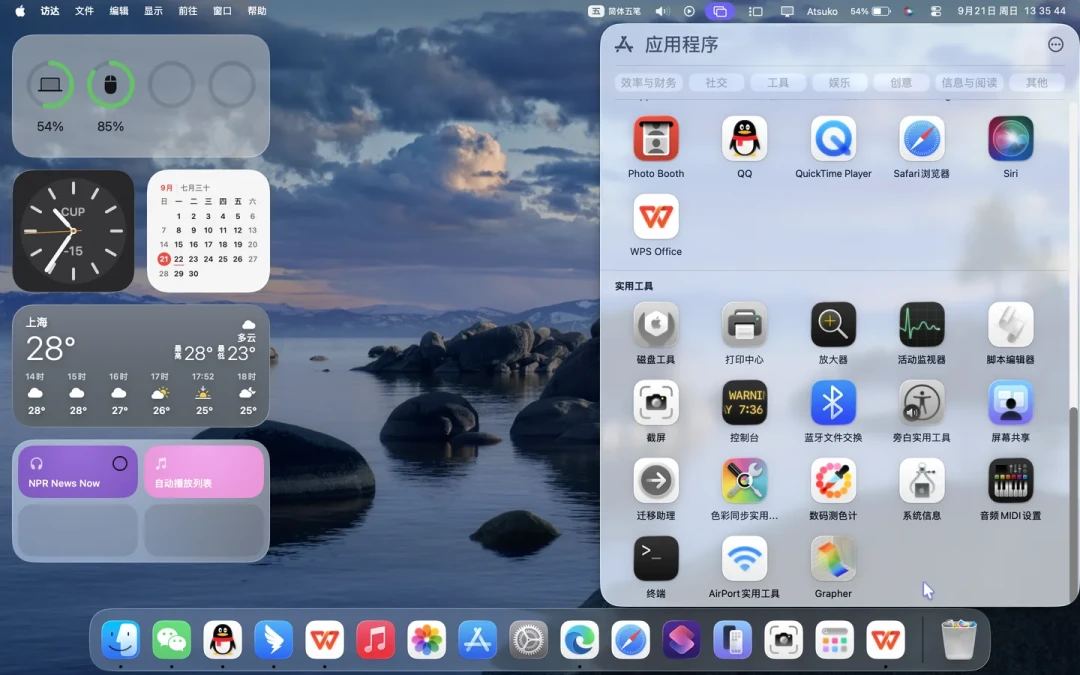Open 蓝牙文件交换 Bluetooth File Exchange

833,403
